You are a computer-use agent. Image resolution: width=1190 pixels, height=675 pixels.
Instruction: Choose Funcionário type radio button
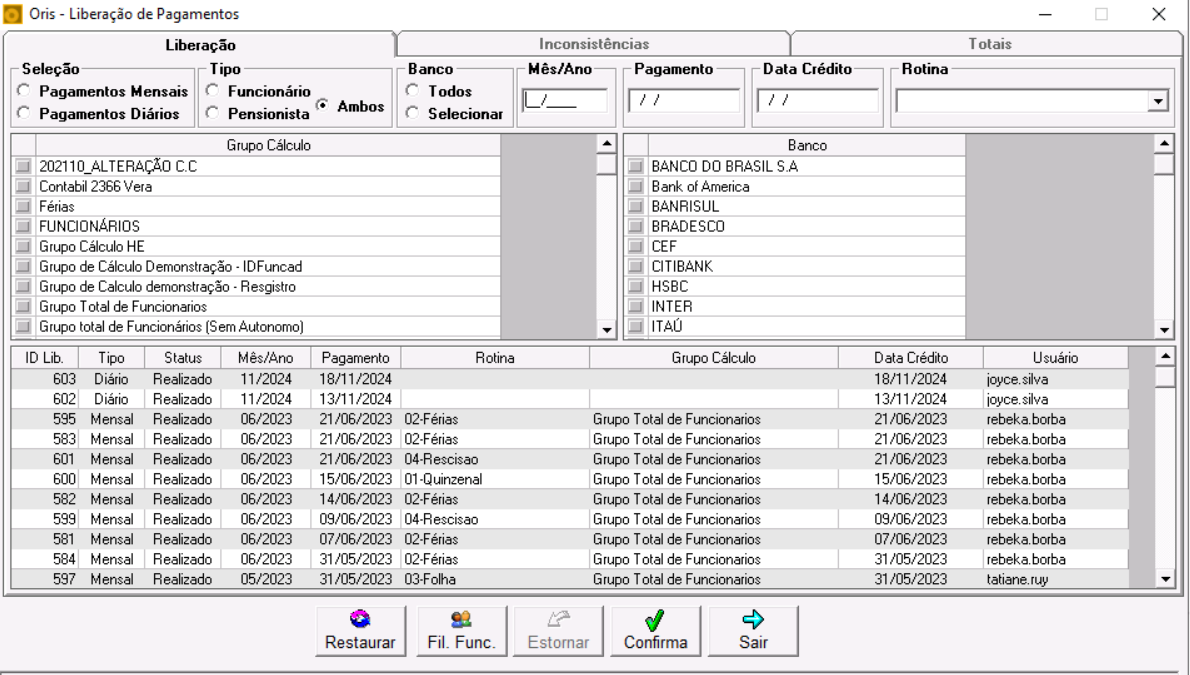tap(212, 90)
